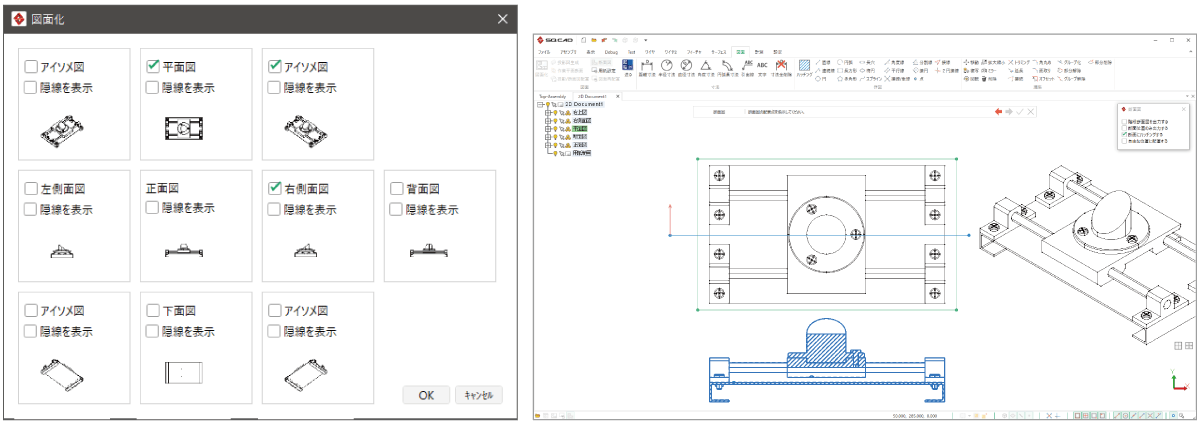Enable the 左側面図 checkbox
Screen dimensions: 1200x425
click(x=31, y=188)
